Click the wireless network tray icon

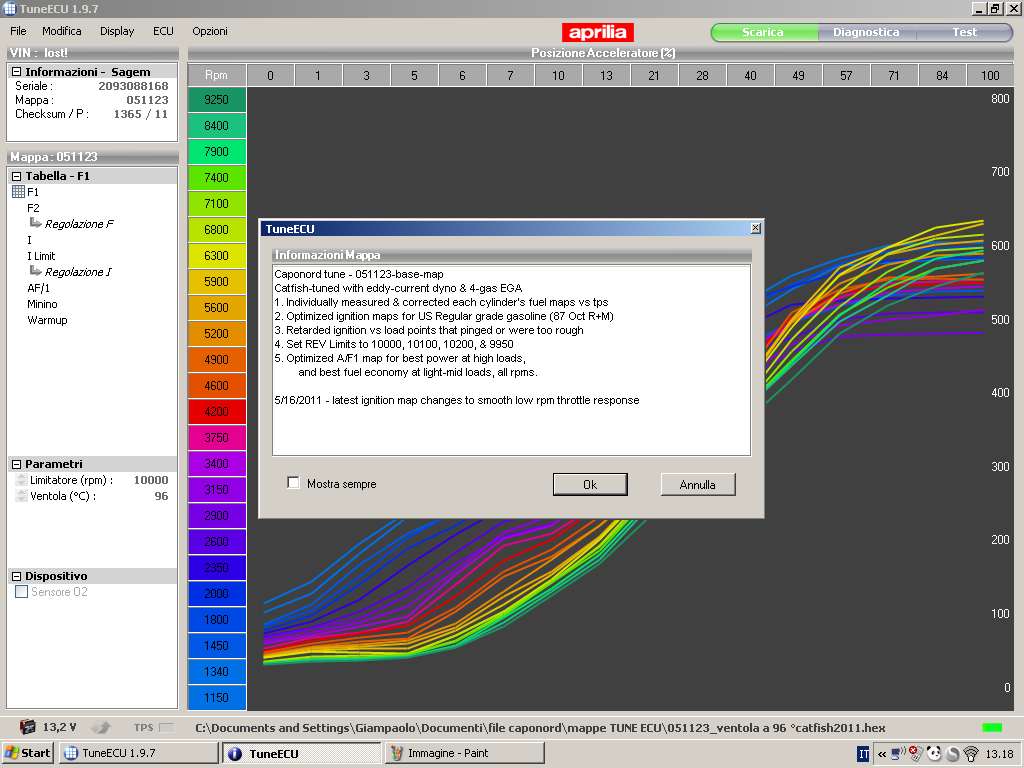[971, 754]
